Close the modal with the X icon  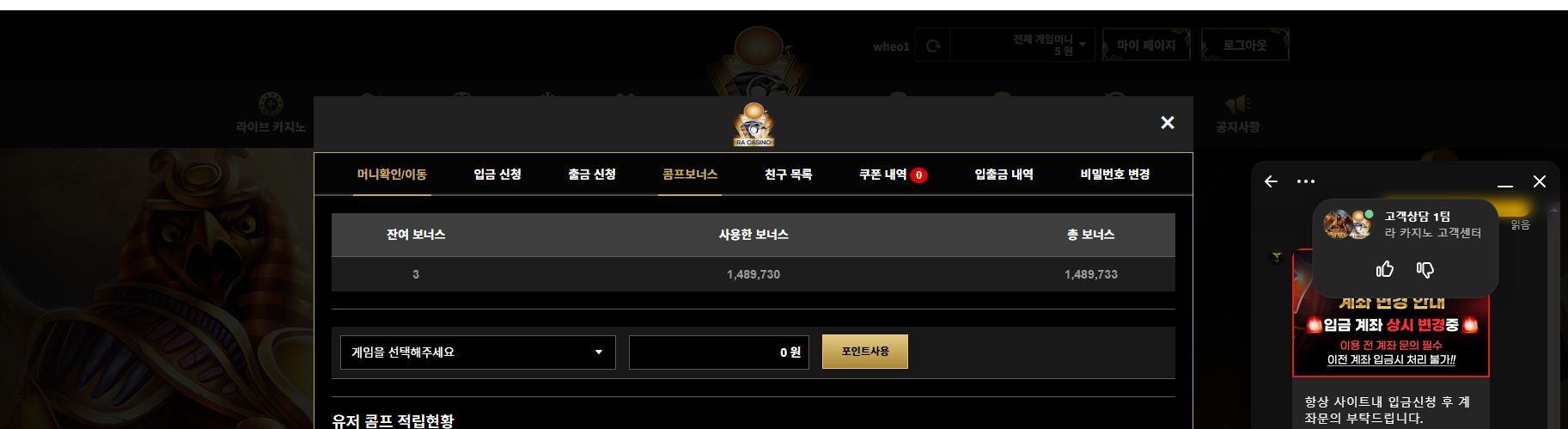pos(1168,123)
